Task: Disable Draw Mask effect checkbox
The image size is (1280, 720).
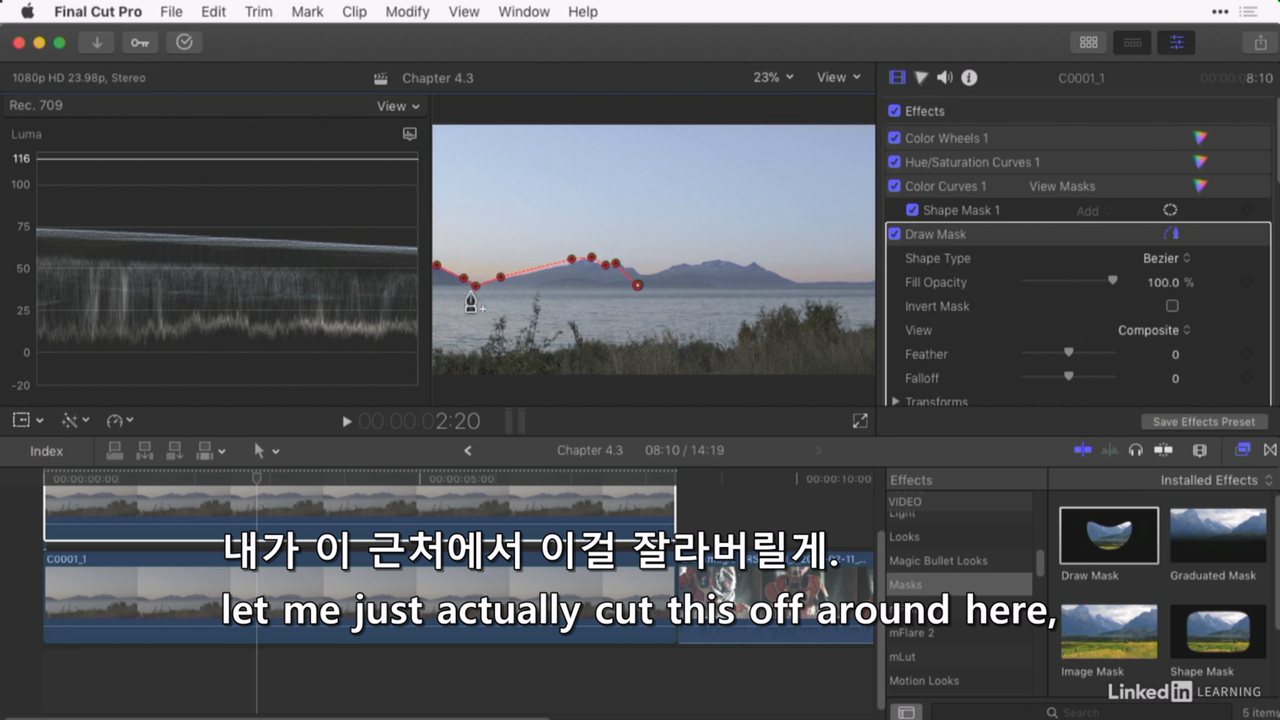Action: click(895, 234)
